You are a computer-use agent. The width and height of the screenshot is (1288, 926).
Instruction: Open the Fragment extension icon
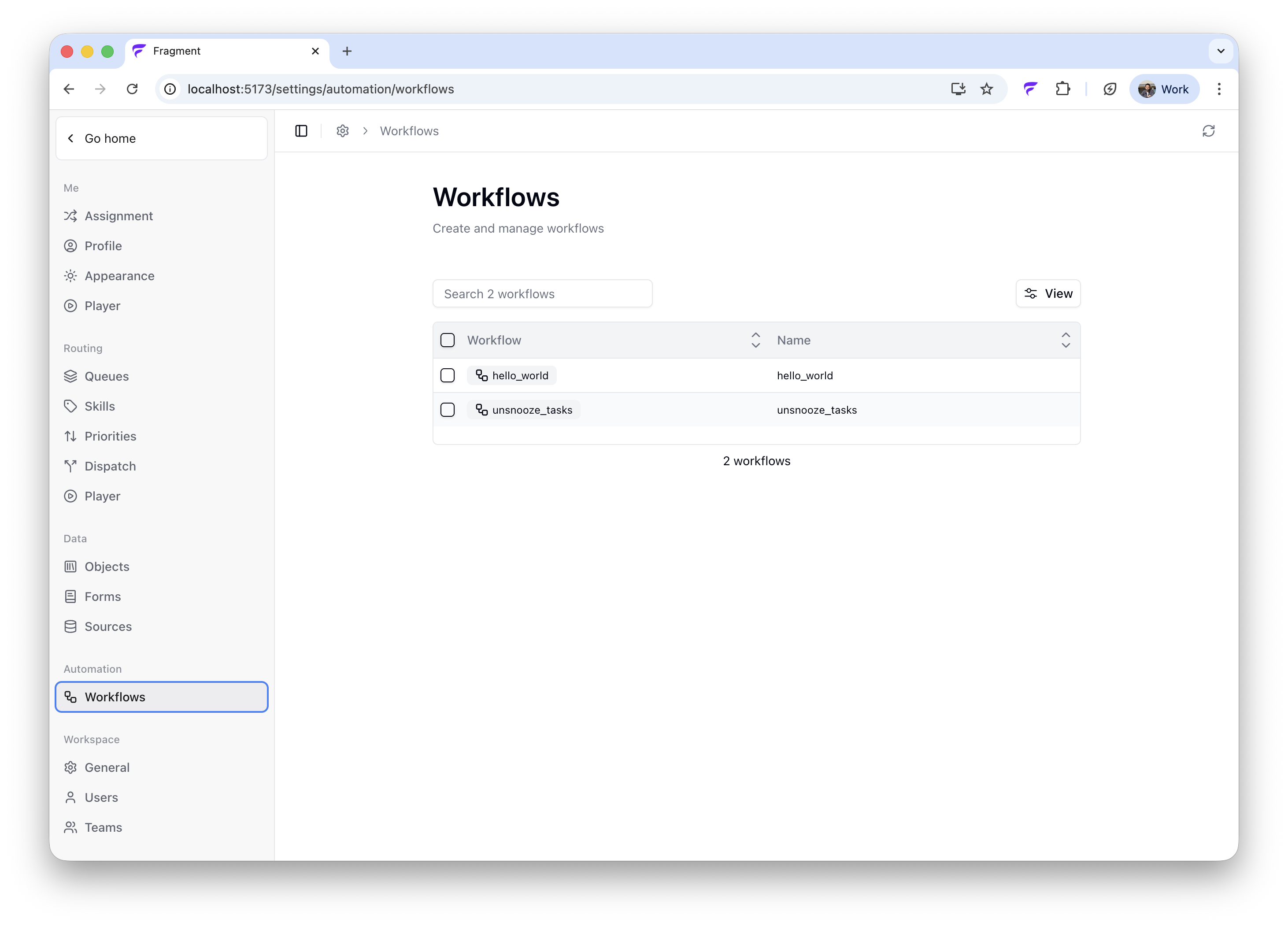(1030, 89)
